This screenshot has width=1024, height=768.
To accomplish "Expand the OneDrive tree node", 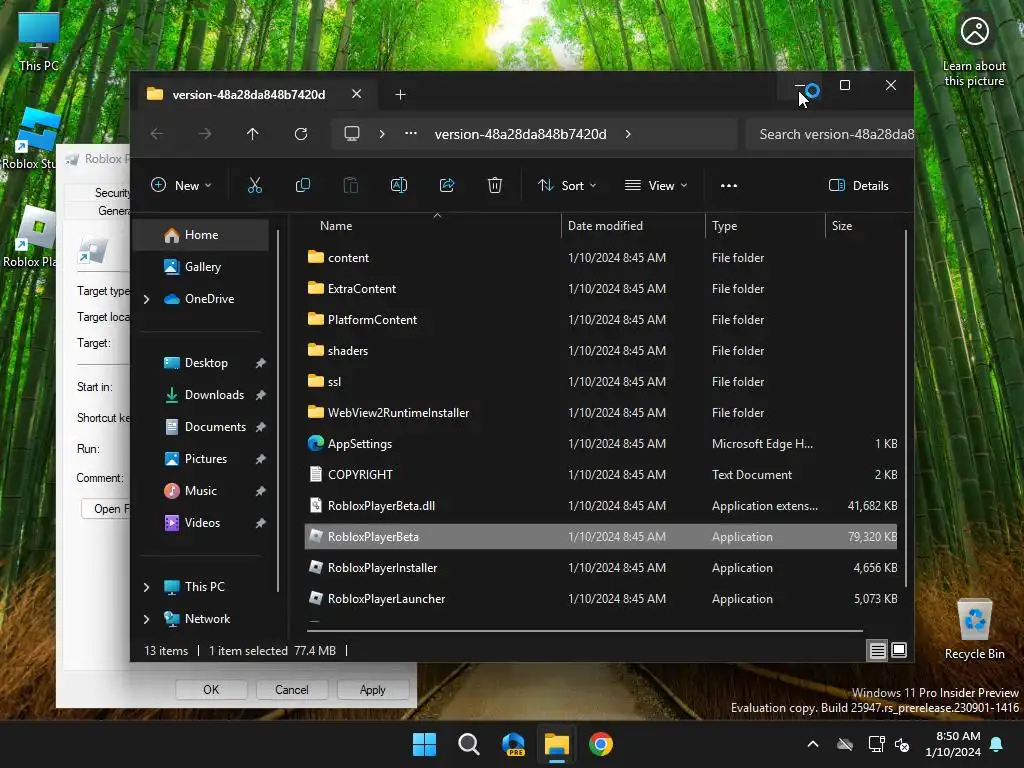I will (x=146, y=299).
